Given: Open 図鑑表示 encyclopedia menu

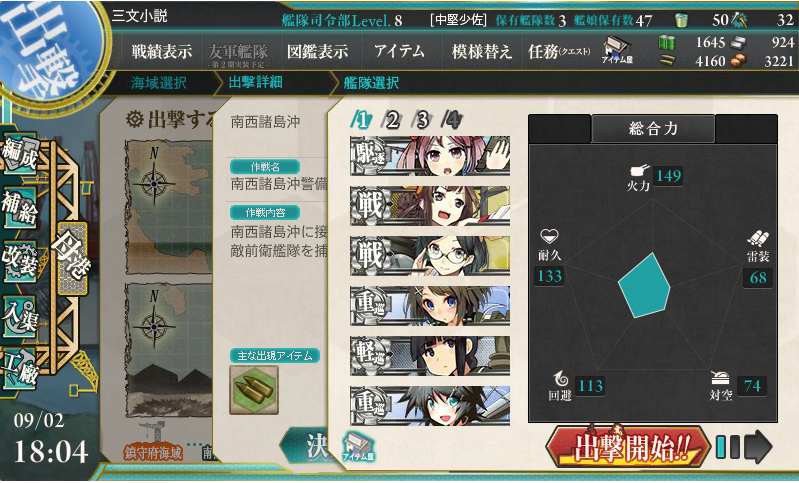Looking at the screenshot, I should coord(317,51).
